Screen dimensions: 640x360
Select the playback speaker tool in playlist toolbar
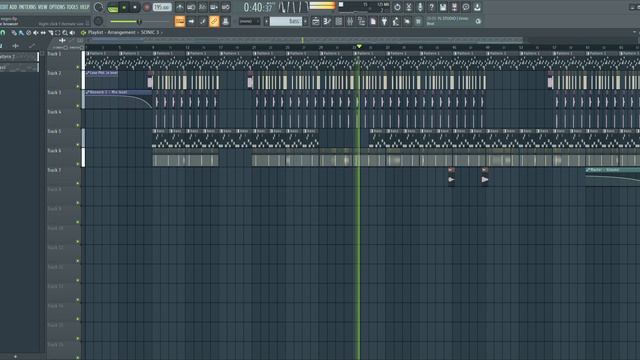72,33
